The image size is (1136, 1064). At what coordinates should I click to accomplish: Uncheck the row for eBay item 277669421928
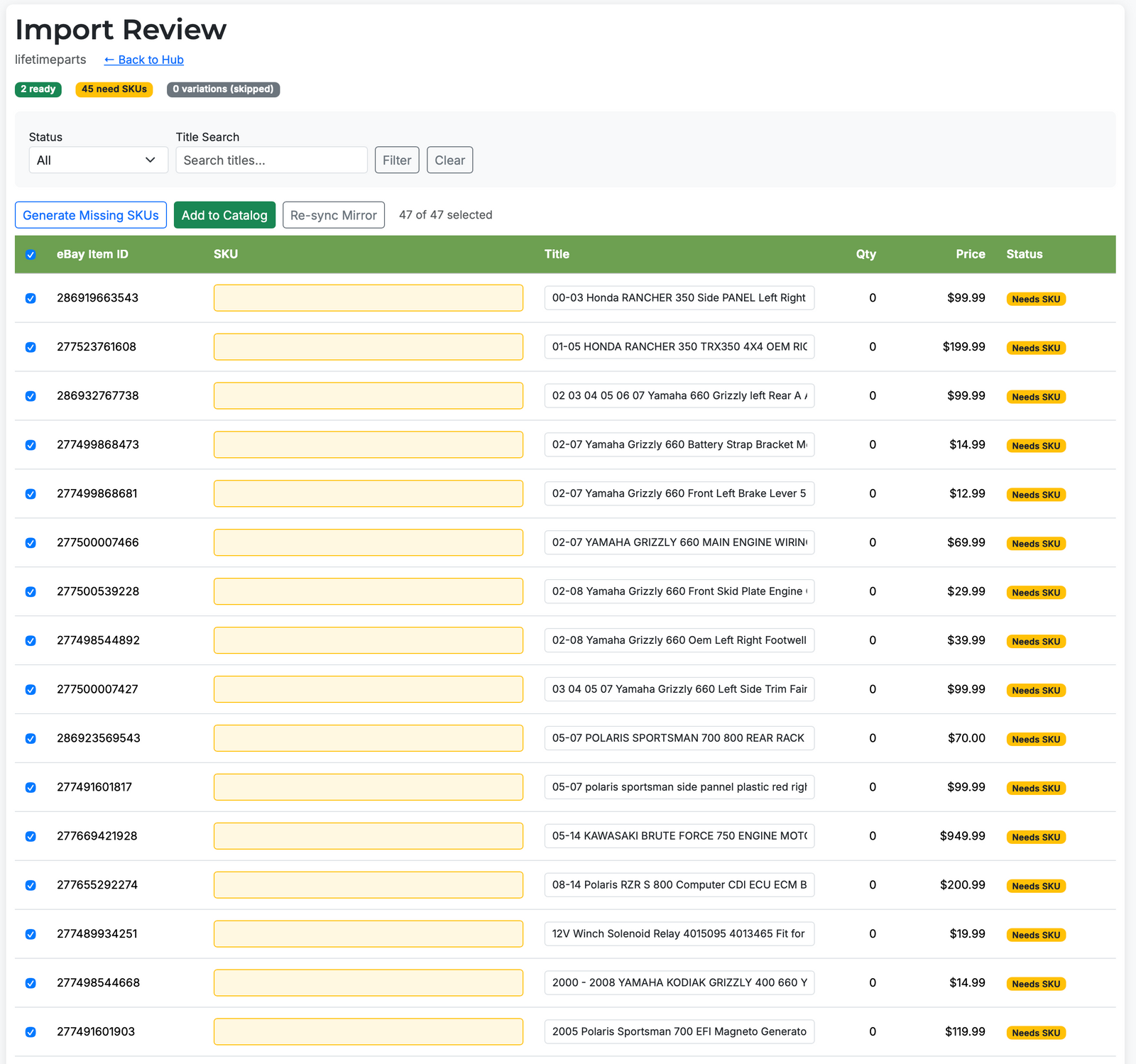click(31, 836)
